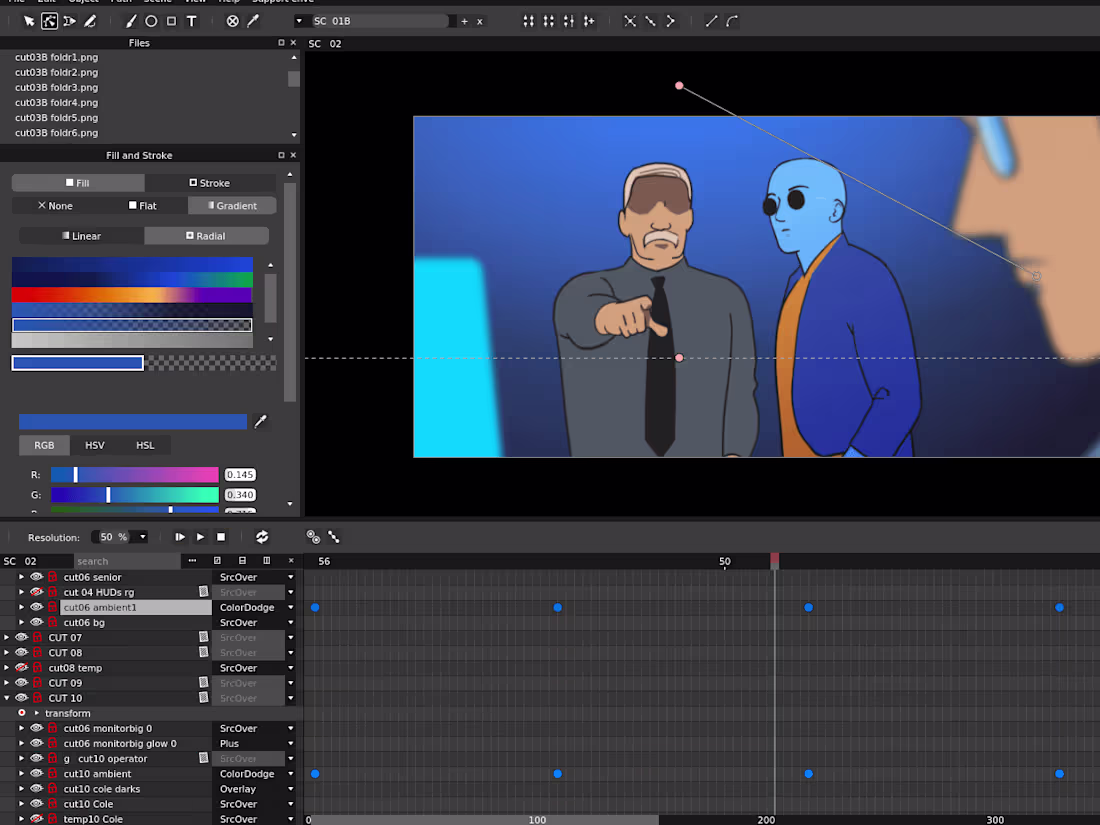Toggle visibility of the cut10 ambient layer
1100x825 pixels.
[35, 773]
